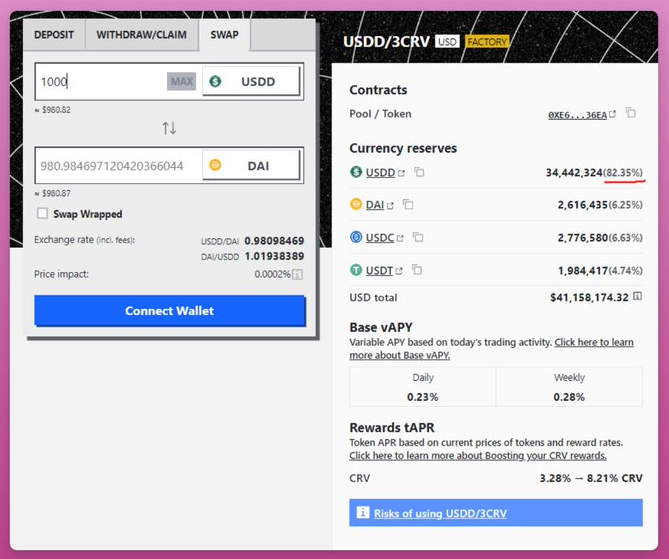This screenshot has width=669, height=559.
Task: Click the USD badge next to title
Action: click(447, 42)
